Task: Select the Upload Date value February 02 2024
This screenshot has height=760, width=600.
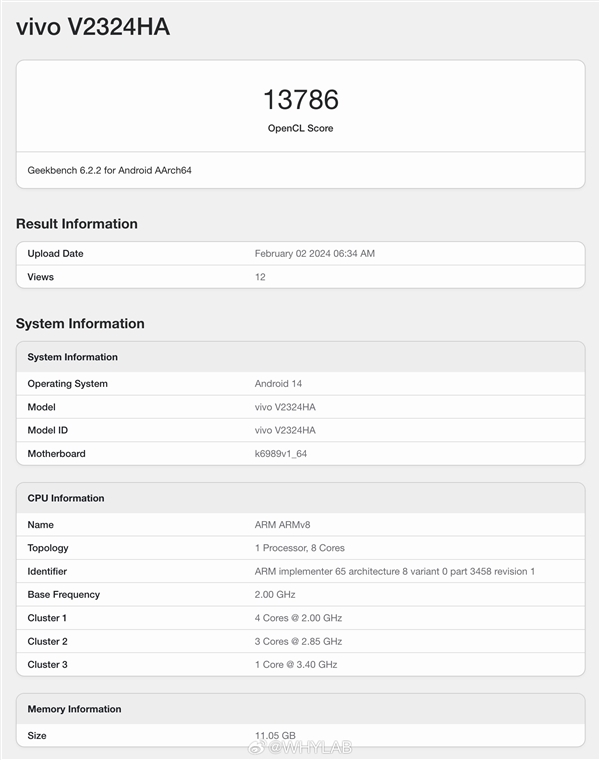Action: coord(314,254)
